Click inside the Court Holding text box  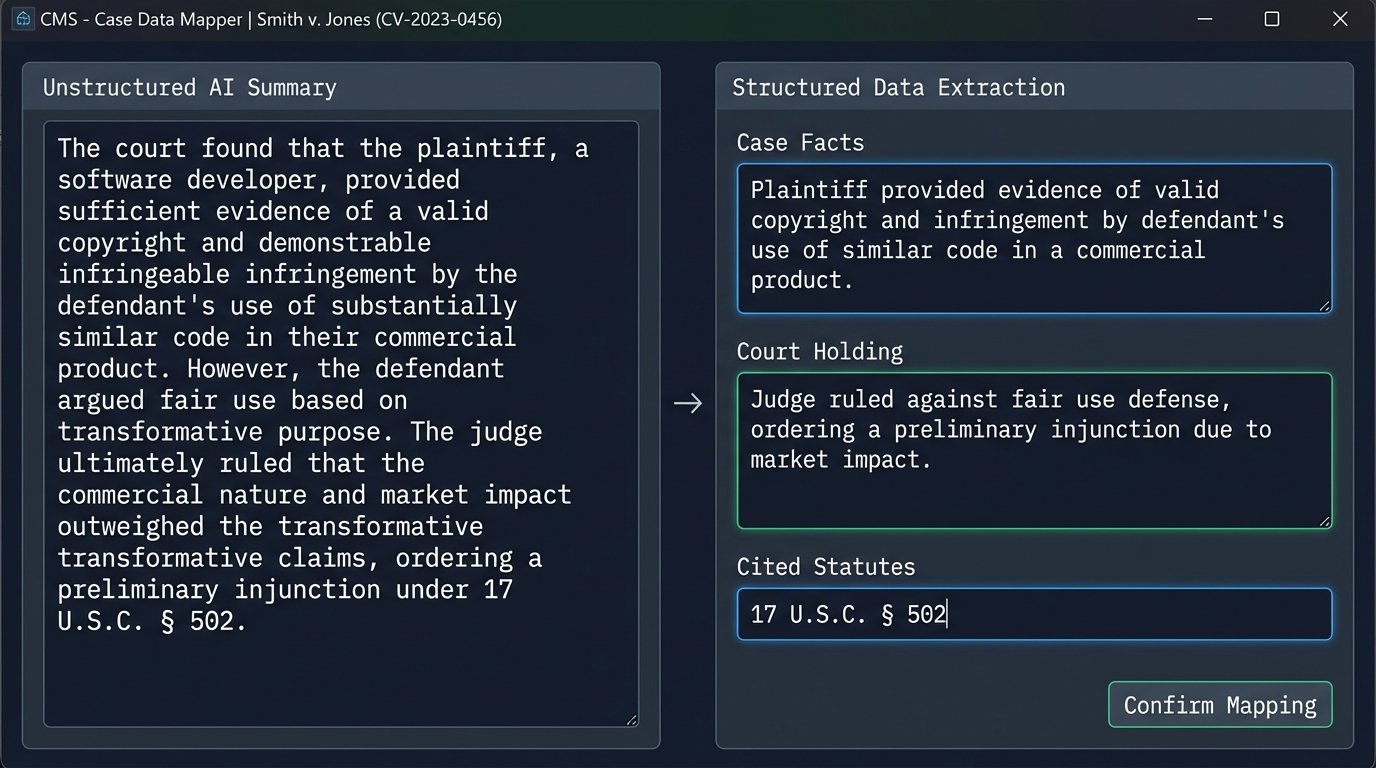tap(1035, 450)
